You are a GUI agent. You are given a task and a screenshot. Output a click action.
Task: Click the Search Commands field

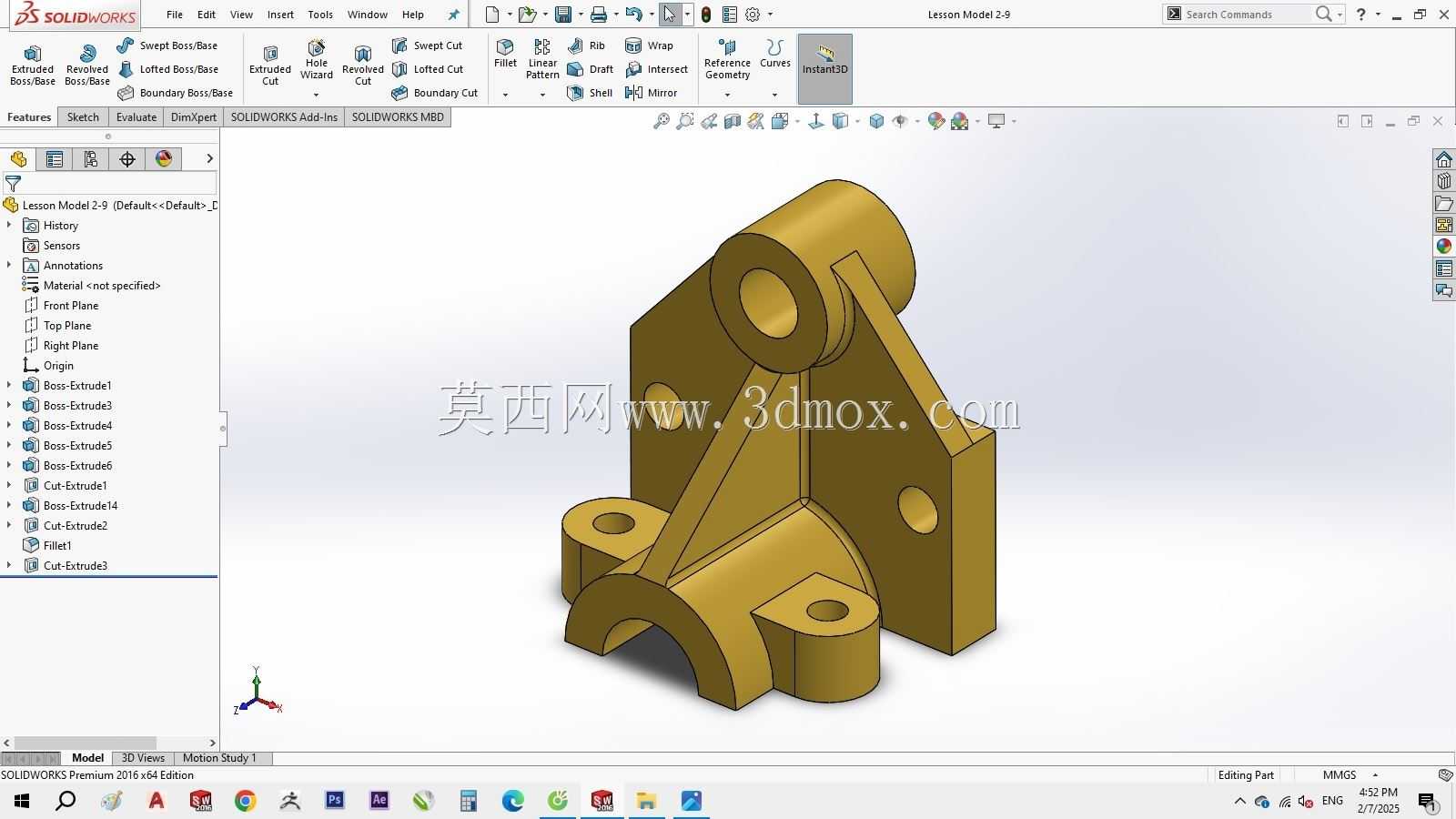[1247, 15]
